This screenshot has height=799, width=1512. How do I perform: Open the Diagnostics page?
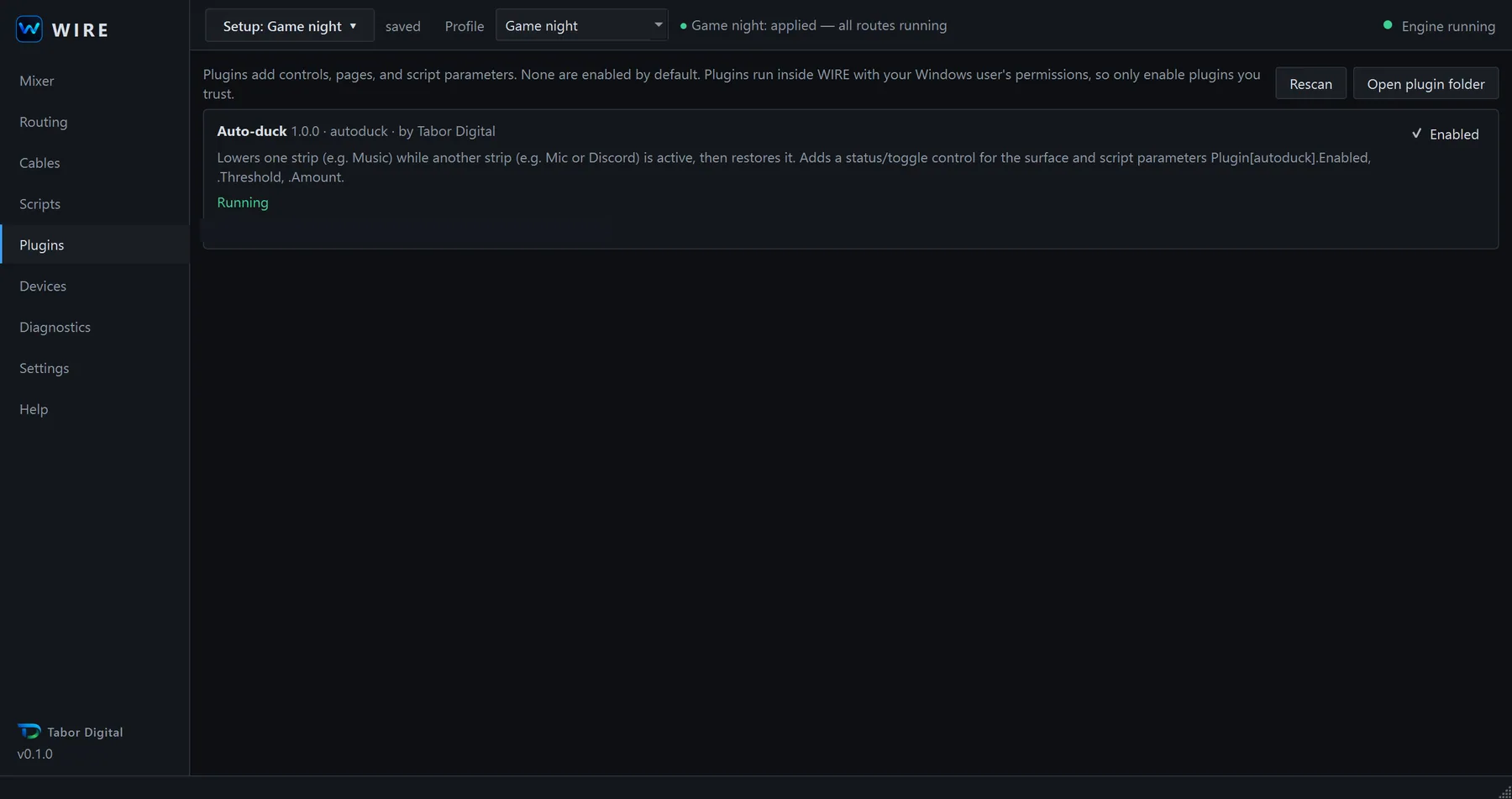[95, 327]
